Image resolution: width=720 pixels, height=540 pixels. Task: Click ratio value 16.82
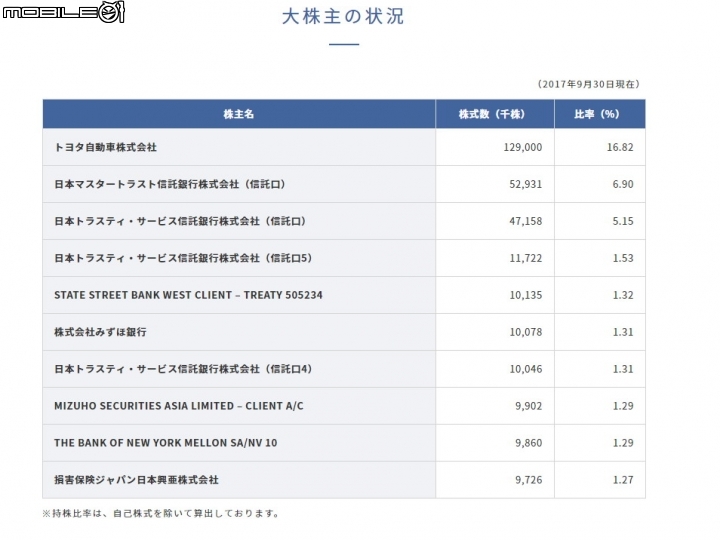click(620, 147)
